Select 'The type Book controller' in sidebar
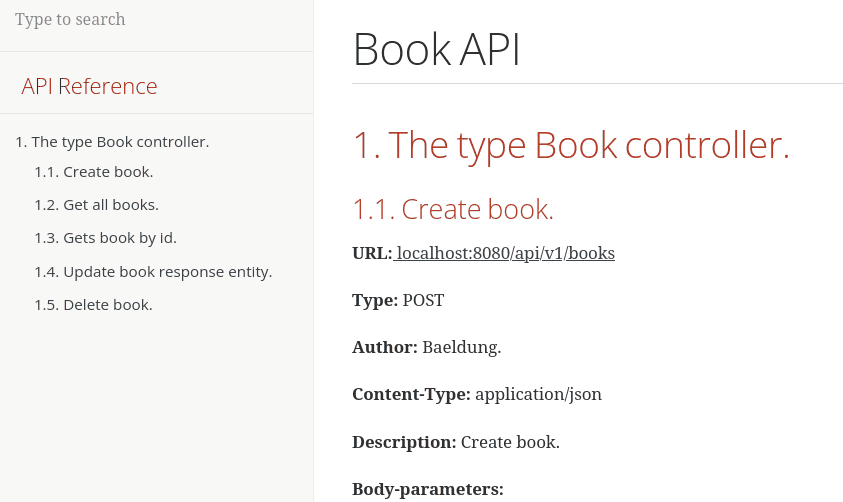Image resolution: width=843 pixels, height=502 pixels. (112, 142)
